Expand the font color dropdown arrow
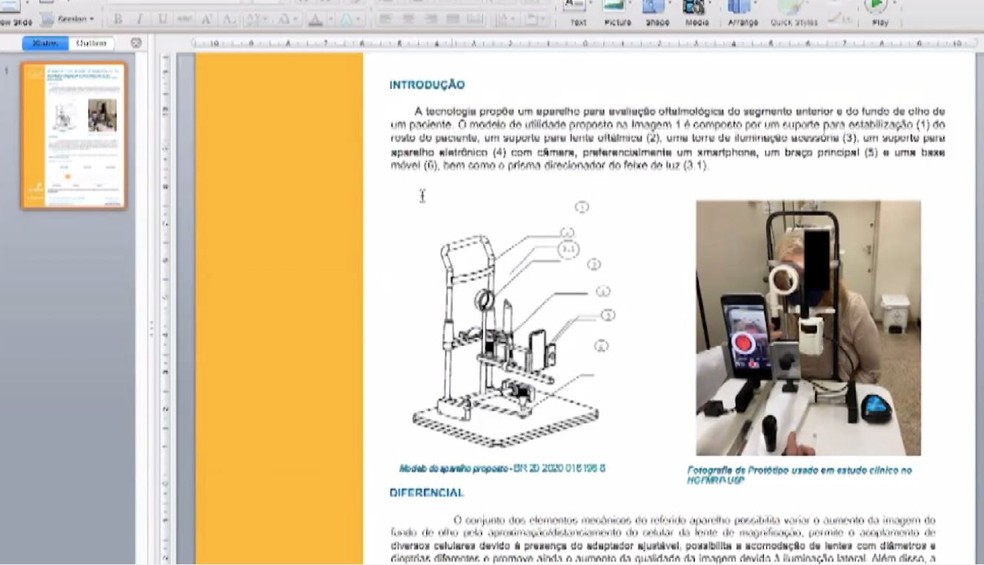The image size is (984, 565). click(332, 19)
